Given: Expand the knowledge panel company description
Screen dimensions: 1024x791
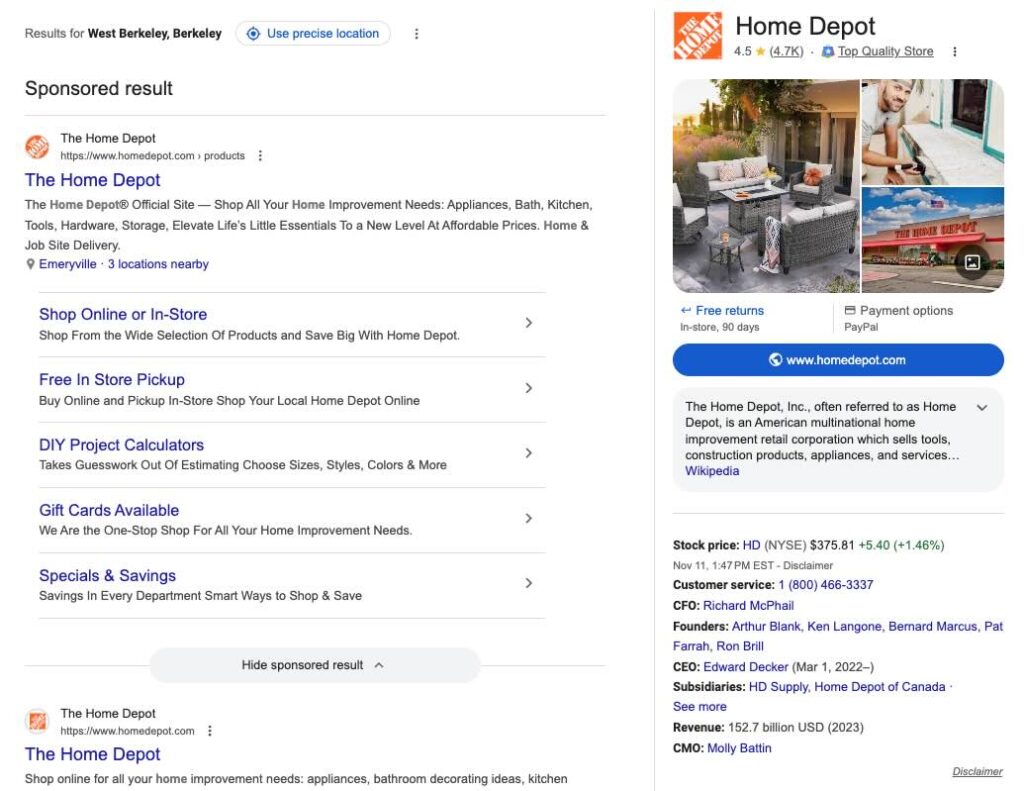Looking at the screenshot, I should (981, 407).
